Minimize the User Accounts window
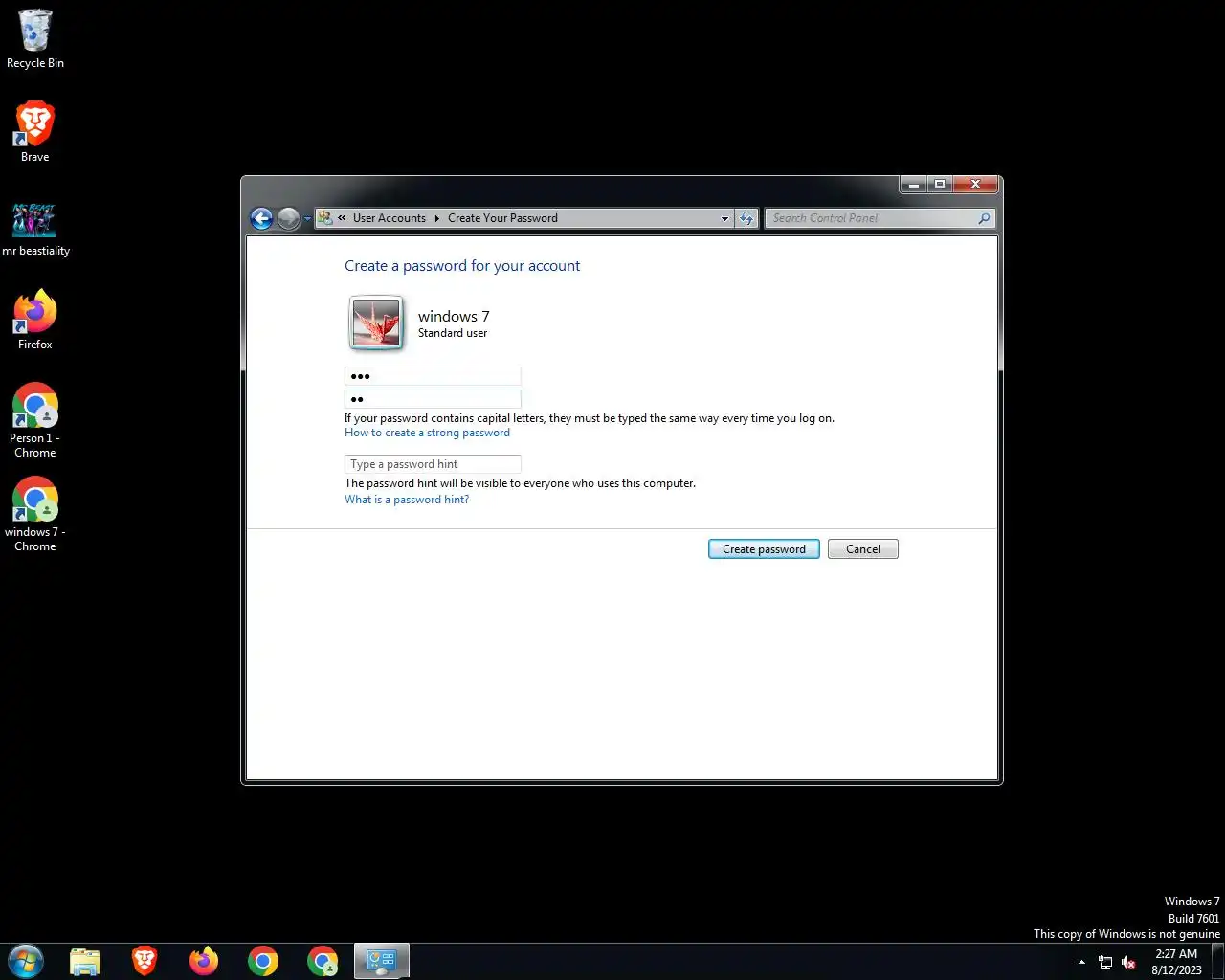This screenshot has height=980, width=1225. click(913, 184)
